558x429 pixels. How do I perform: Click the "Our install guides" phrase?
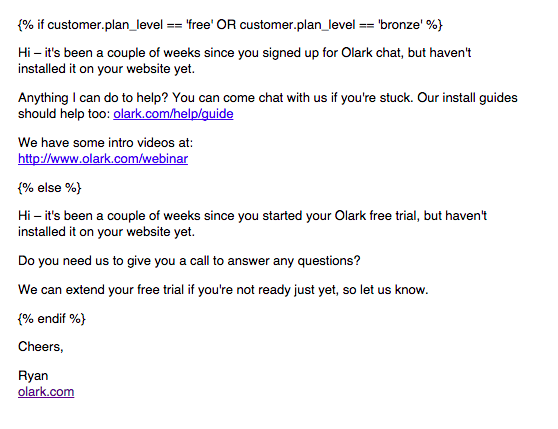(467, 98)
